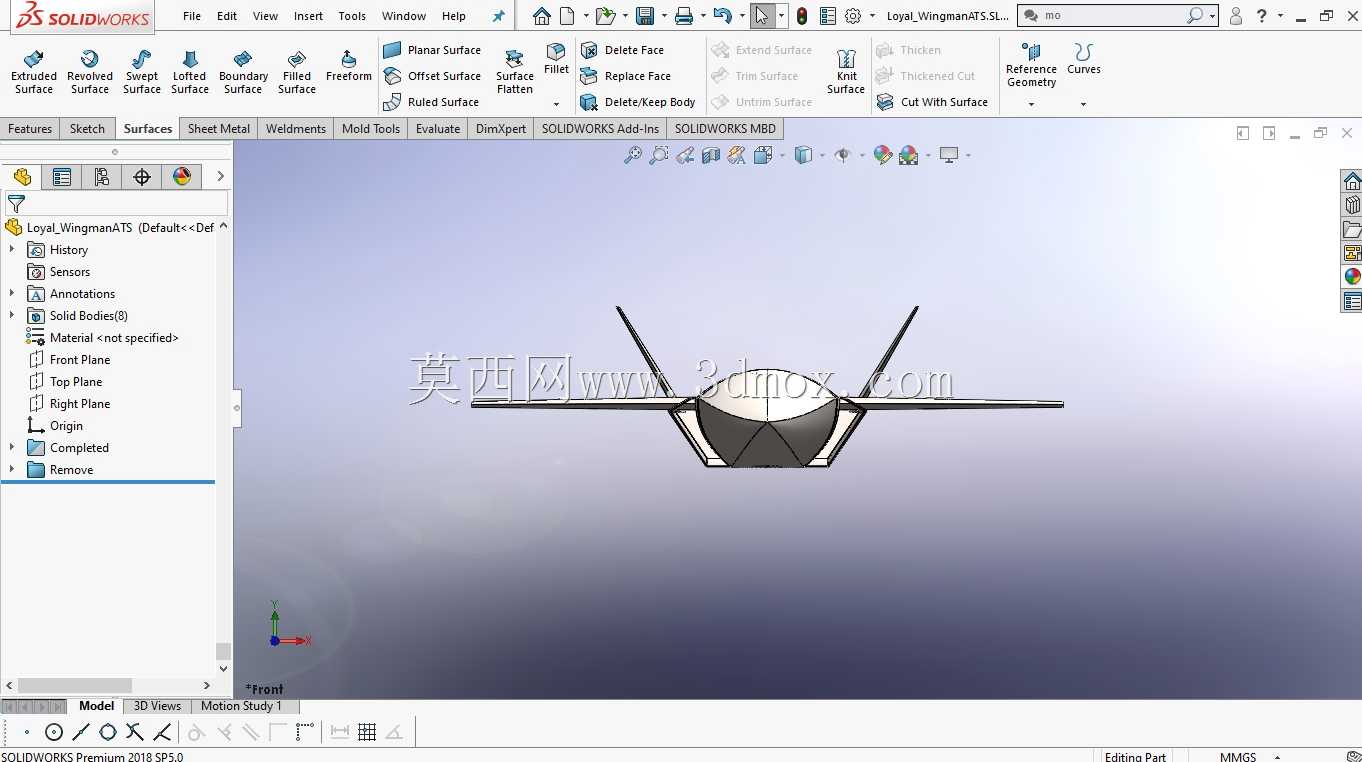Click the Offset Surface tool
Screen dimensions: 1362x762
[432, 76]
